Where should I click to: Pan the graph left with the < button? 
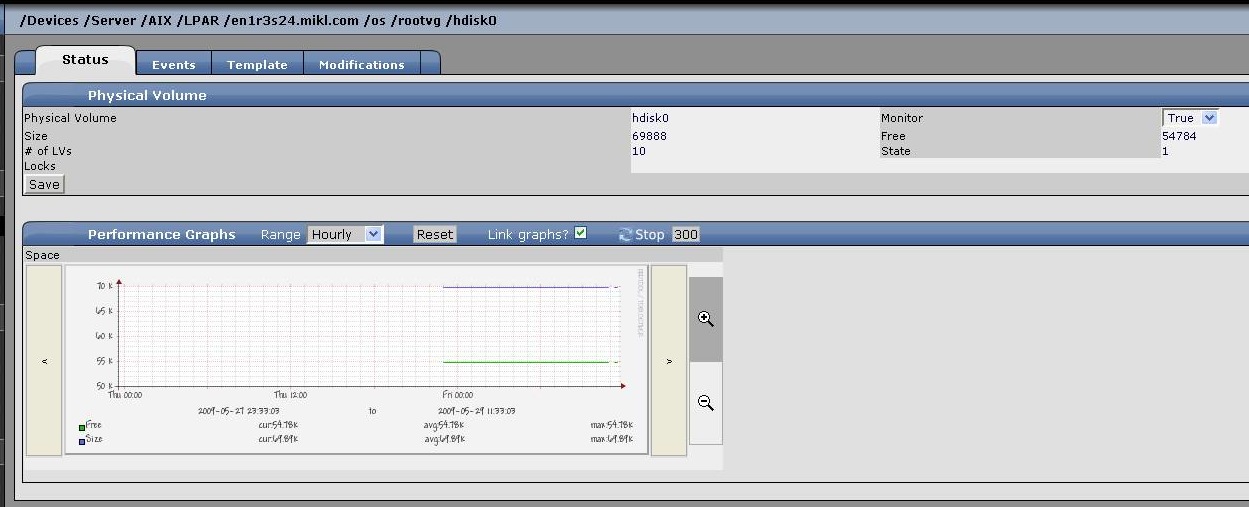tap(44, 361)
